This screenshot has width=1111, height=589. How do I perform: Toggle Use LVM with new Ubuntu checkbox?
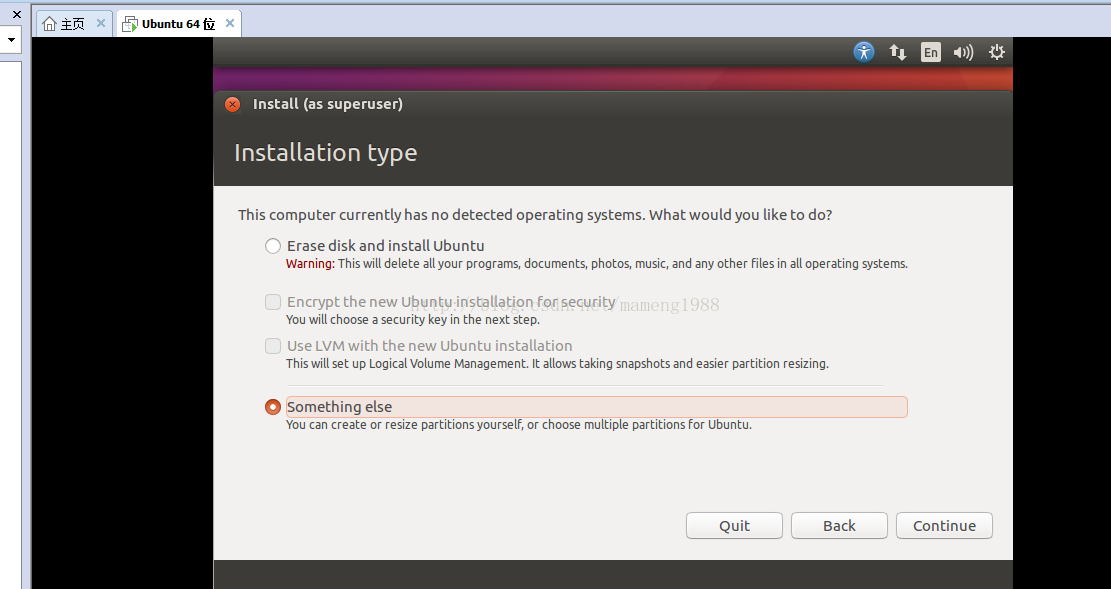tap(273, 346)
